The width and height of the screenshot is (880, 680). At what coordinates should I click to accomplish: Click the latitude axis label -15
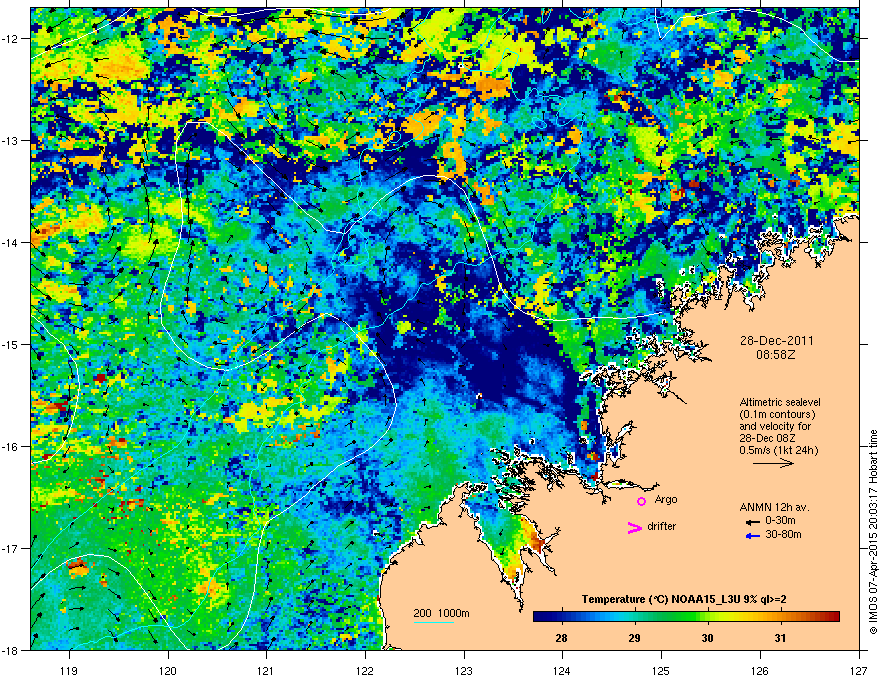tap(11, 344)
